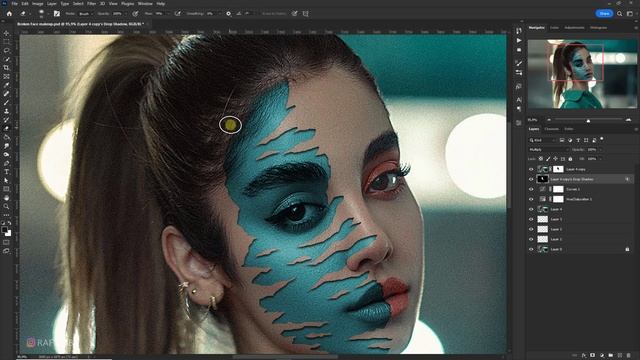Screen dimensions: 640x360
Task: Hide the Layer 4 copy layer
Action: coord(531,169)
